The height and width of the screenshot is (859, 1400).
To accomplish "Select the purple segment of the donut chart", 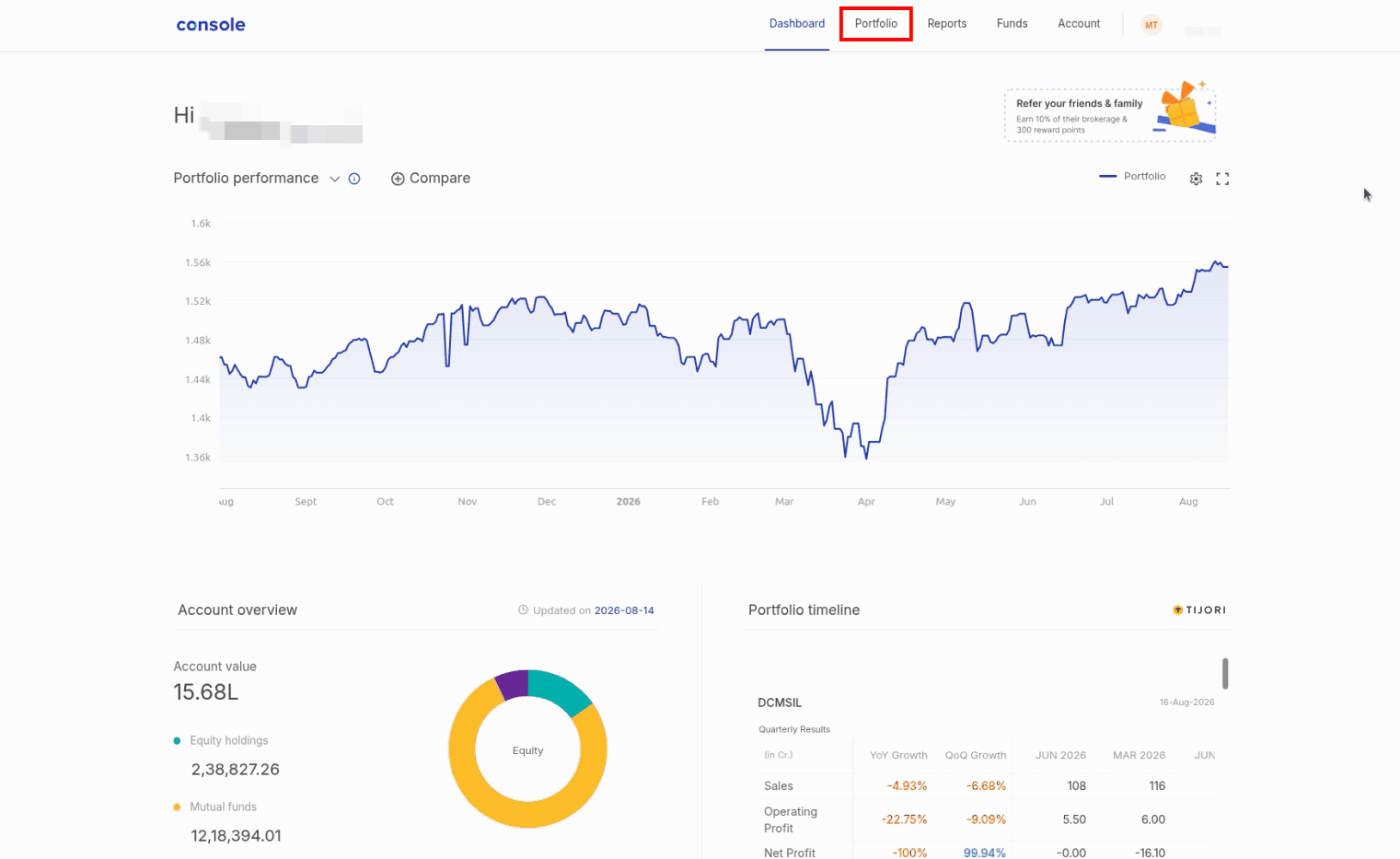I will [513, 684].
